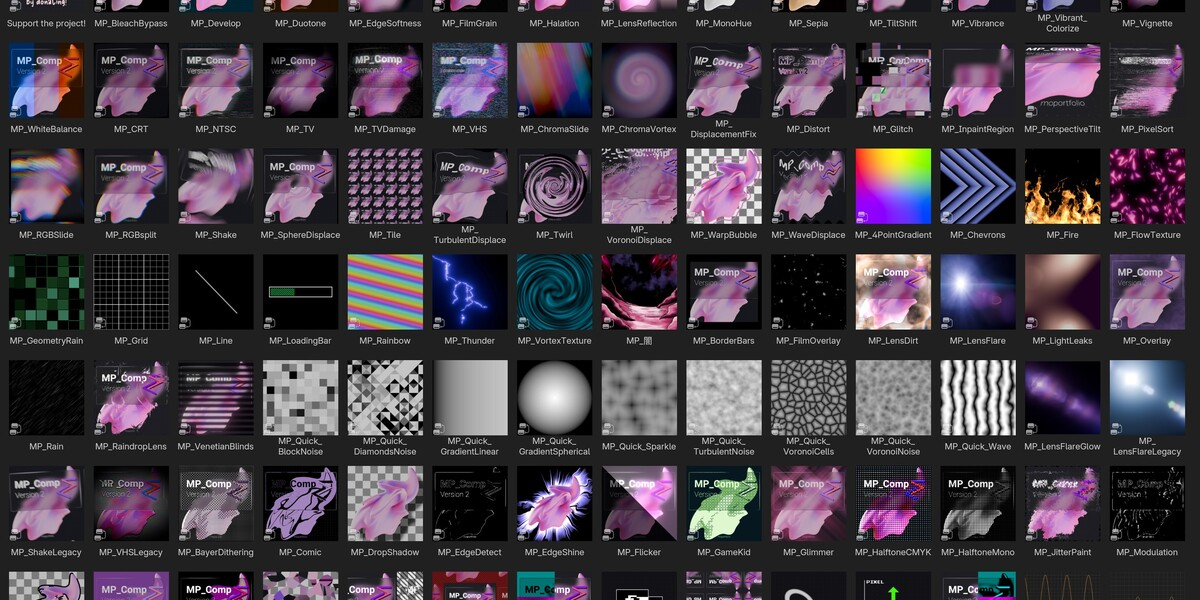Open the MP_Twirl spiral thumbnail
This screenshot has width=1200, height=600.
[x=554, y=186]
